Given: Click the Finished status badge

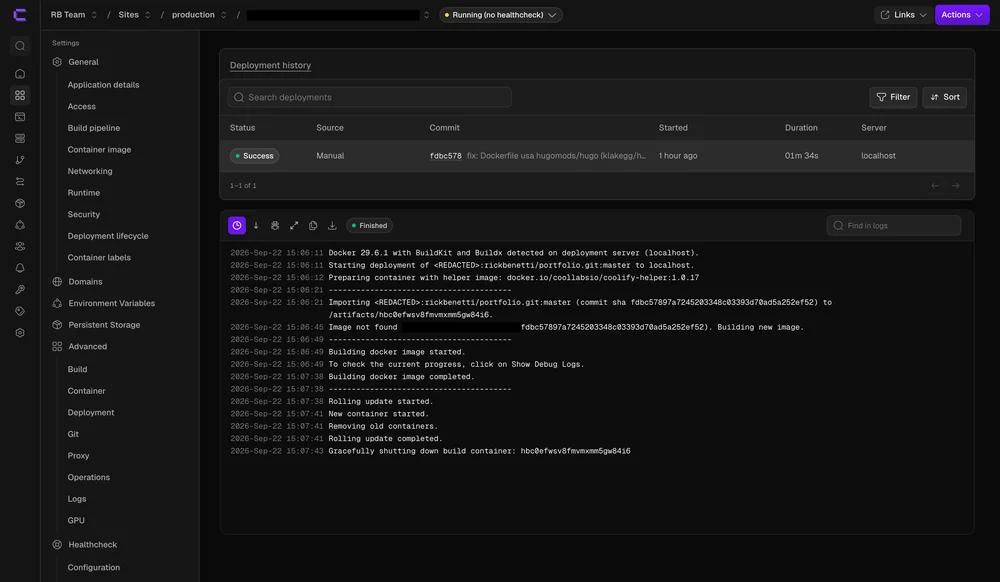Looking at the screenshot, I should tap(369, 226).
